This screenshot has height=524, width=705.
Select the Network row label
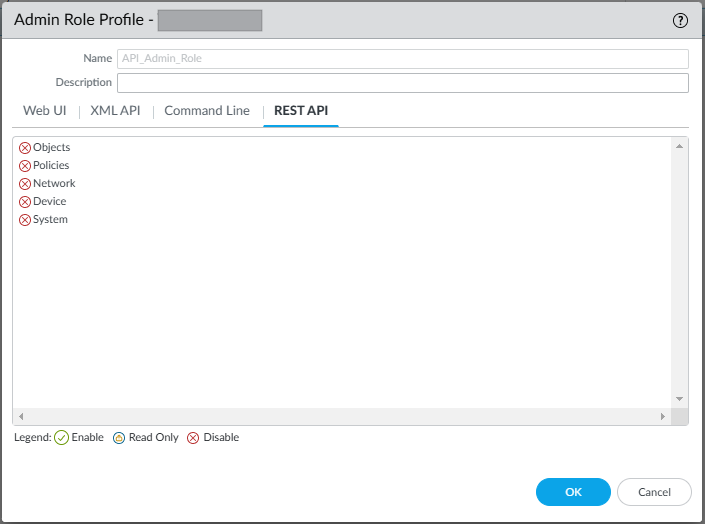click(54, 184)
